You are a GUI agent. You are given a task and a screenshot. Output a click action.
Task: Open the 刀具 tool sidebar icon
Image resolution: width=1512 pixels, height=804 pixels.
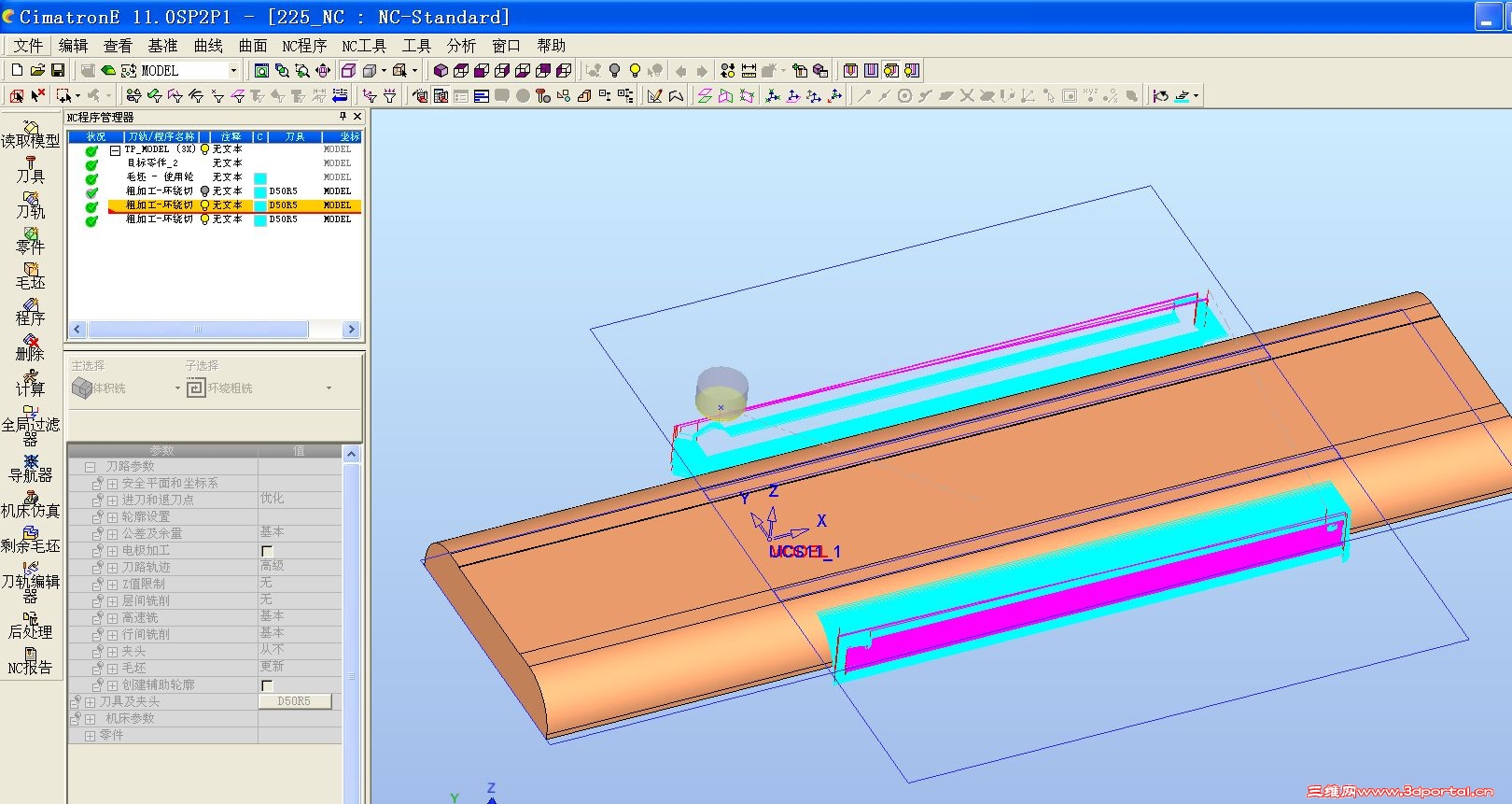[30, 170]
